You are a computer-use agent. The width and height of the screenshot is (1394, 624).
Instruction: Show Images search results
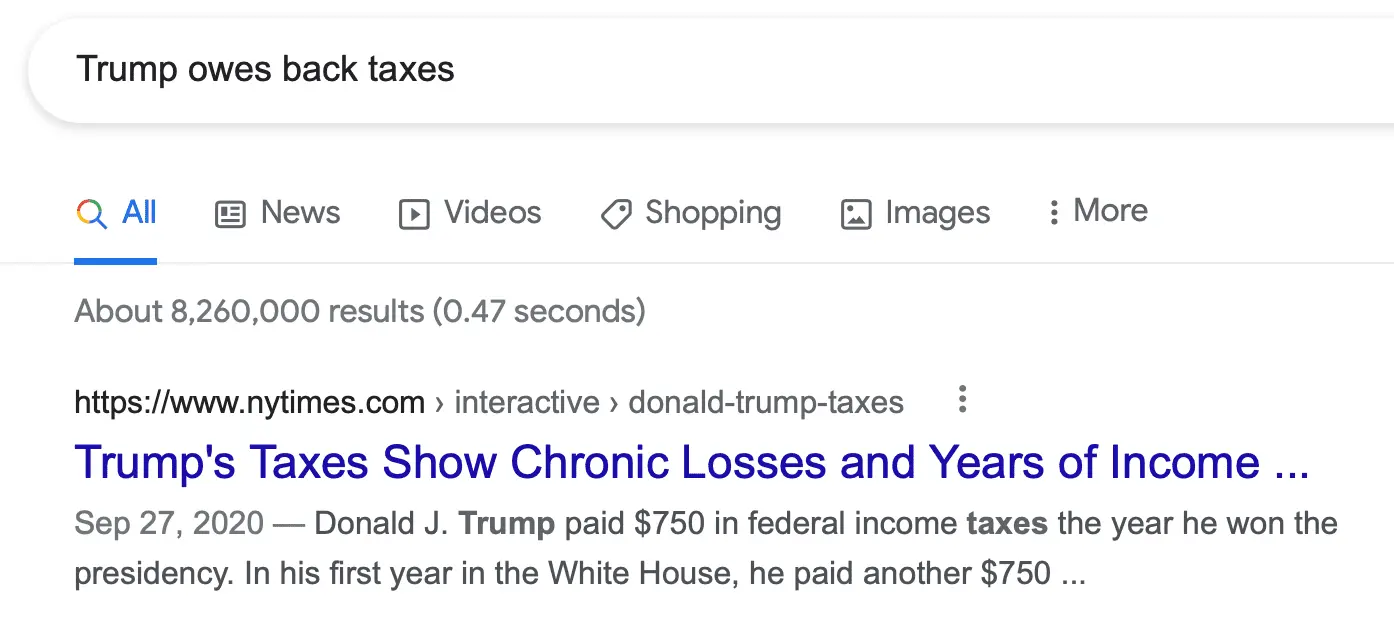[937, 212]
